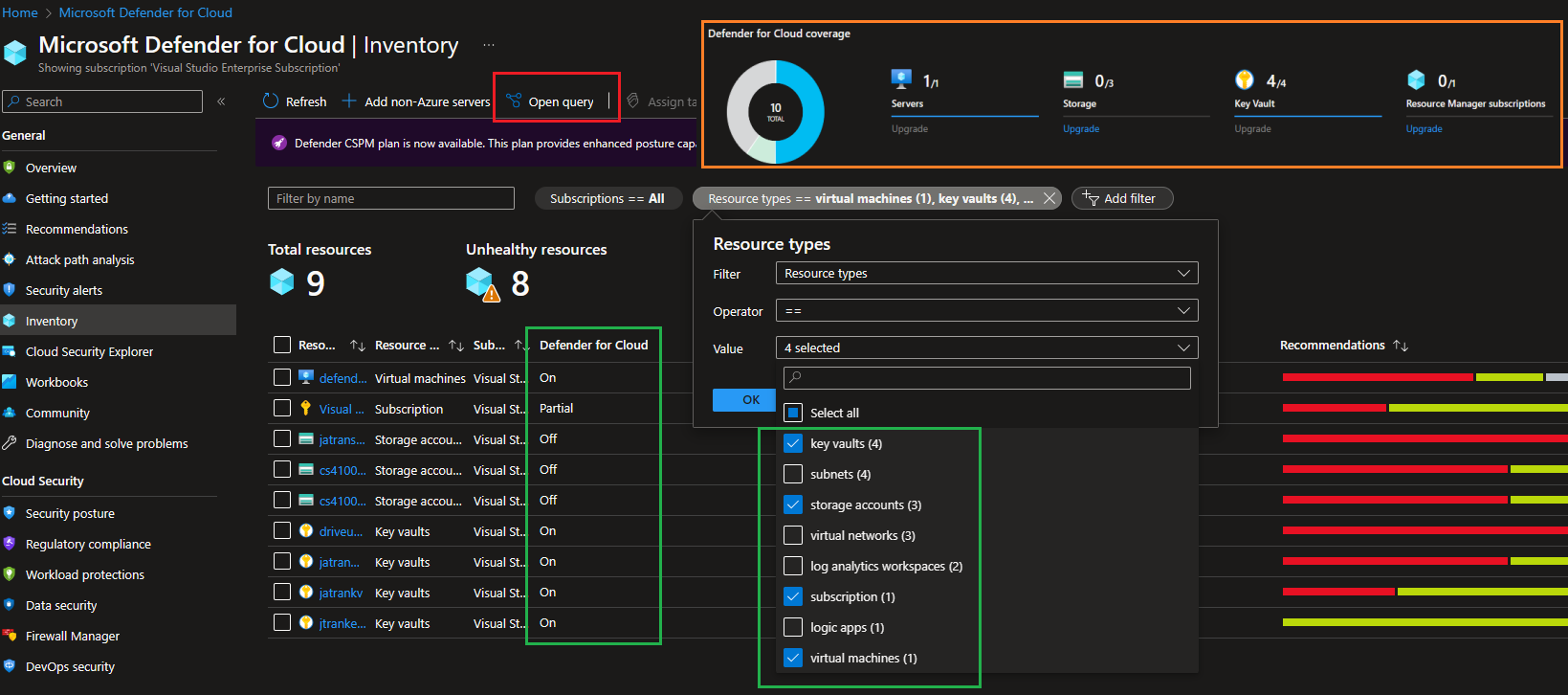Open Inventory in the sidebar
The image size is (1568, 695).
point(118,321)
